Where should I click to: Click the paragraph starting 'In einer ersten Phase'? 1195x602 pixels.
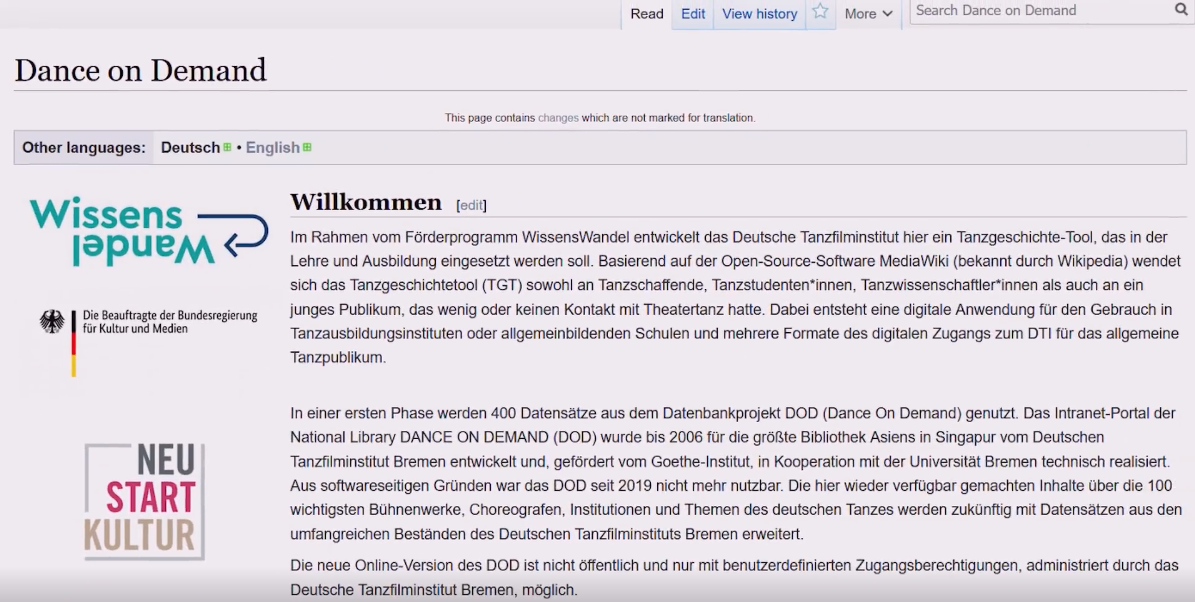tap(735, 473)
